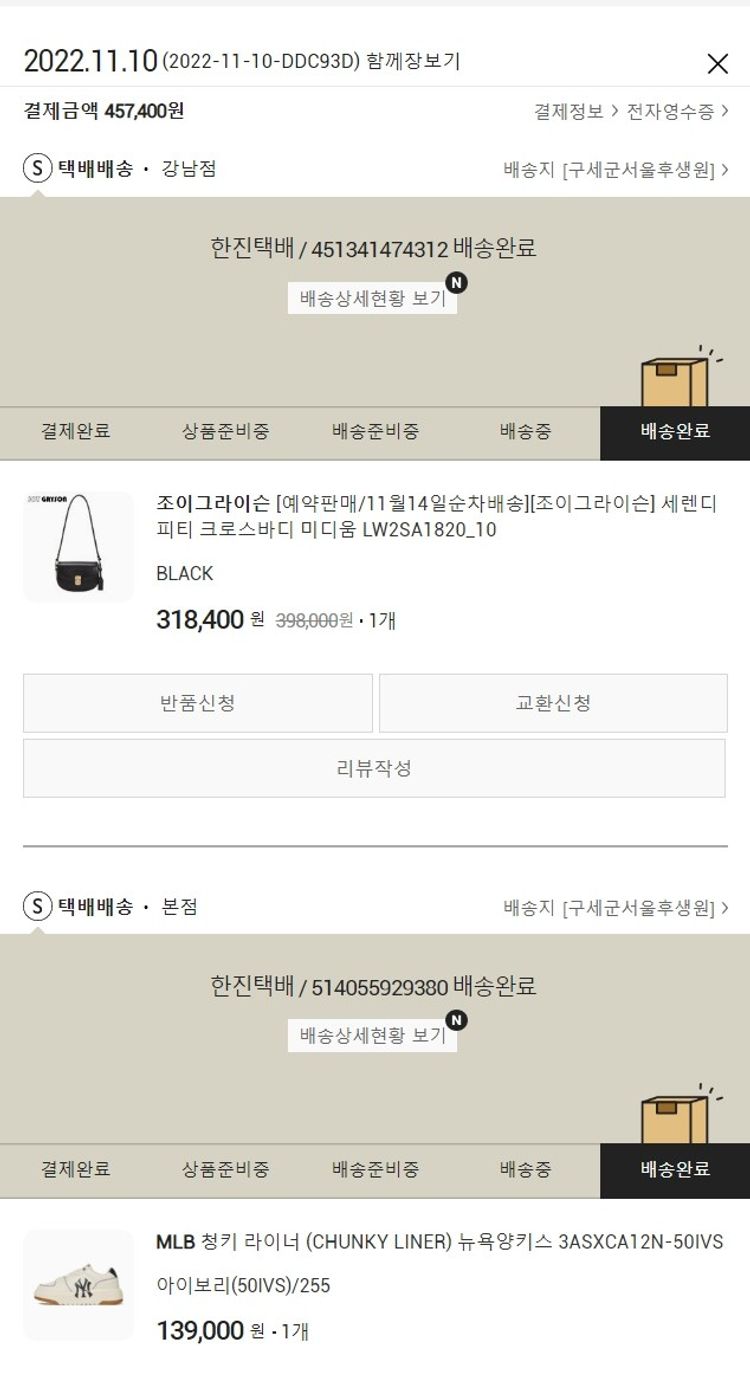Image resolution: width=750 pixels, height=1375 pixels.
Task: Open the MLB Chunky Liner sneaker thumbnail
Action: [78, 1285]
